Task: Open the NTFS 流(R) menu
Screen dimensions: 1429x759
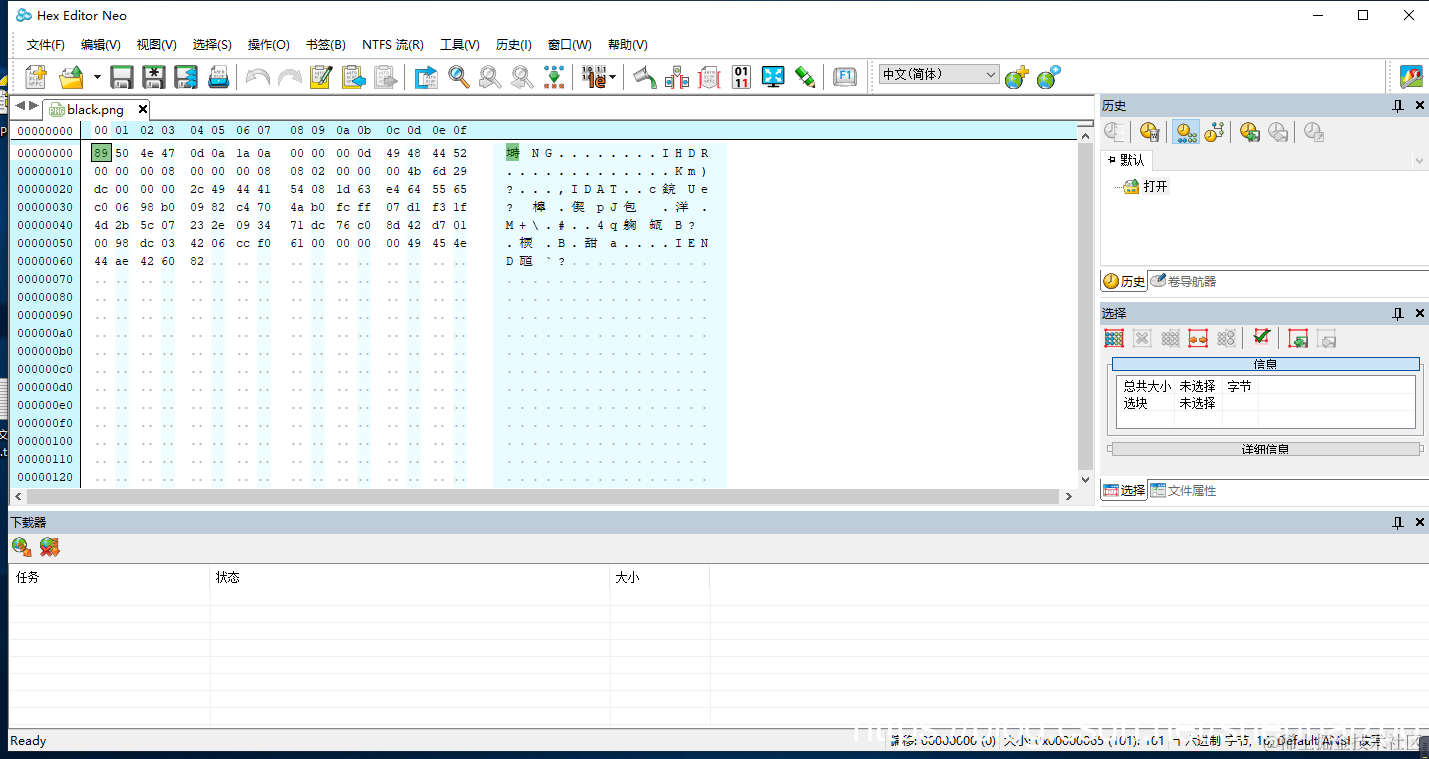Action: [x=393, y=45]
